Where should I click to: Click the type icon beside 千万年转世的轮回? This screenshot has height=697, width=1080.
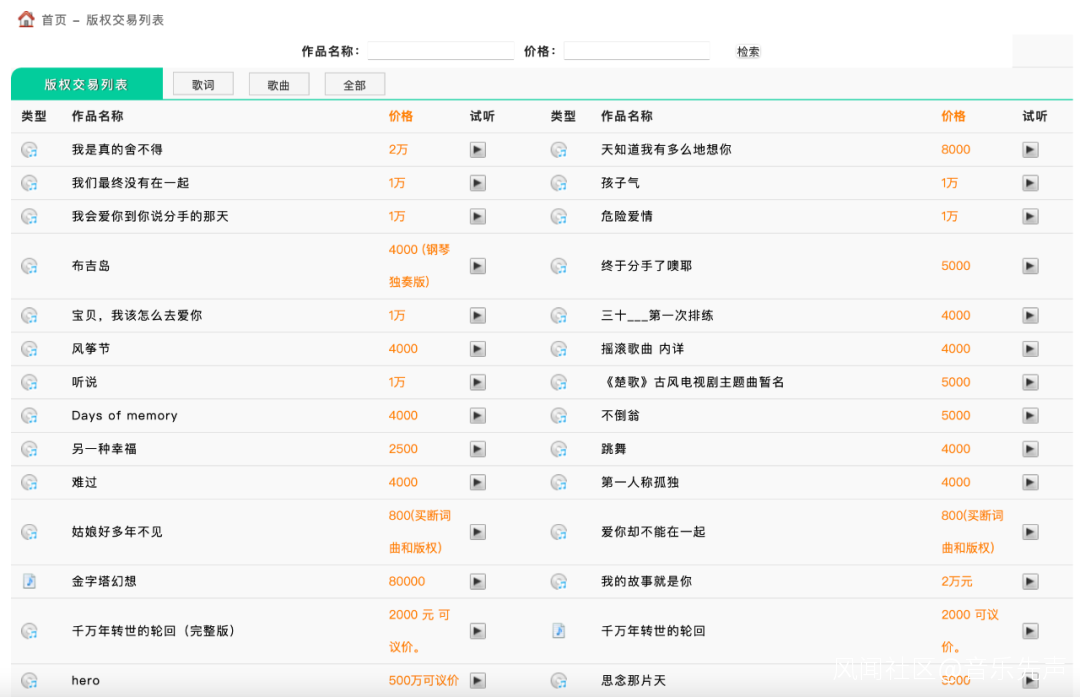(x=559, y=631)
